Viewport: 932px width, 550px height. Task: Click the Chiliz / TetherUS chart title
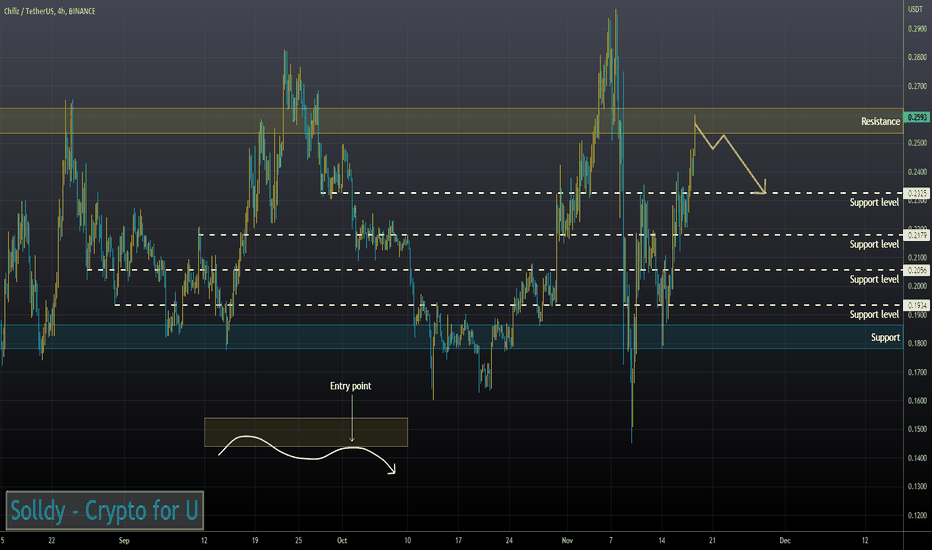point(49,11)
